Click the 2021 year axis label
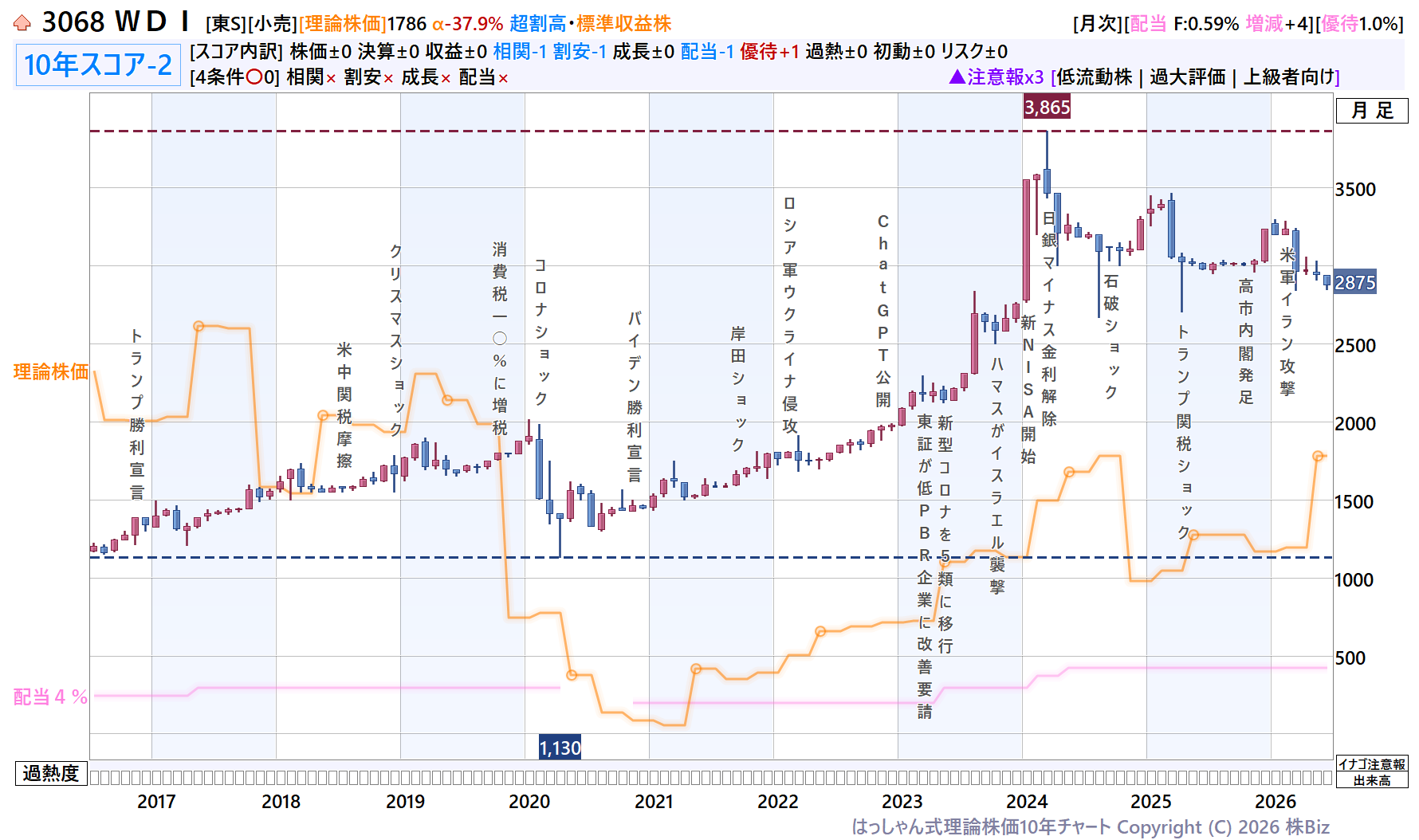 pyautogui.click(x=654, y=802)
